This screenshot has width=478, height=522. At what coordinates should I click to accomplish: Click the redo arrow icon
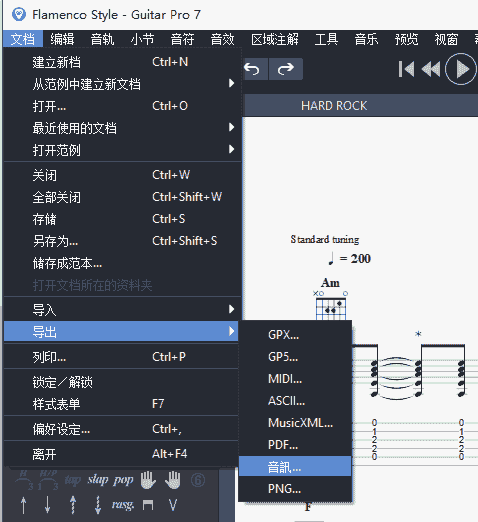[286, 69]
